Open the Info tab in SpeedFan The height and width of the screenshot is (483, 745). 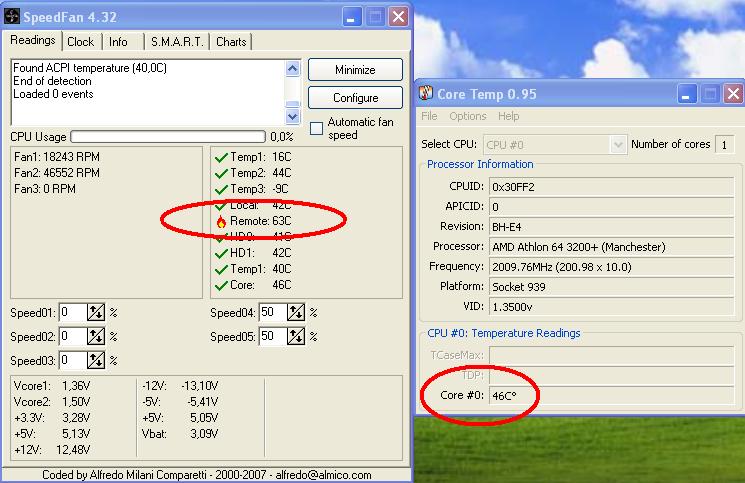(x=118, y=42)
